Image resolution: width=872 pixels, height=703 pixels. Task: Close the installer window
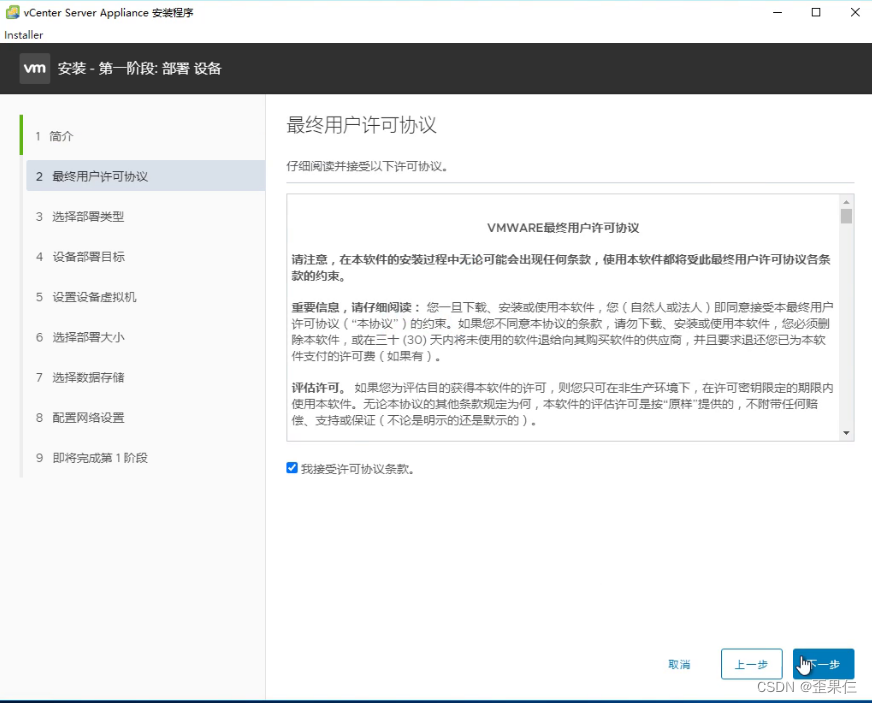(x=855, y=12)
